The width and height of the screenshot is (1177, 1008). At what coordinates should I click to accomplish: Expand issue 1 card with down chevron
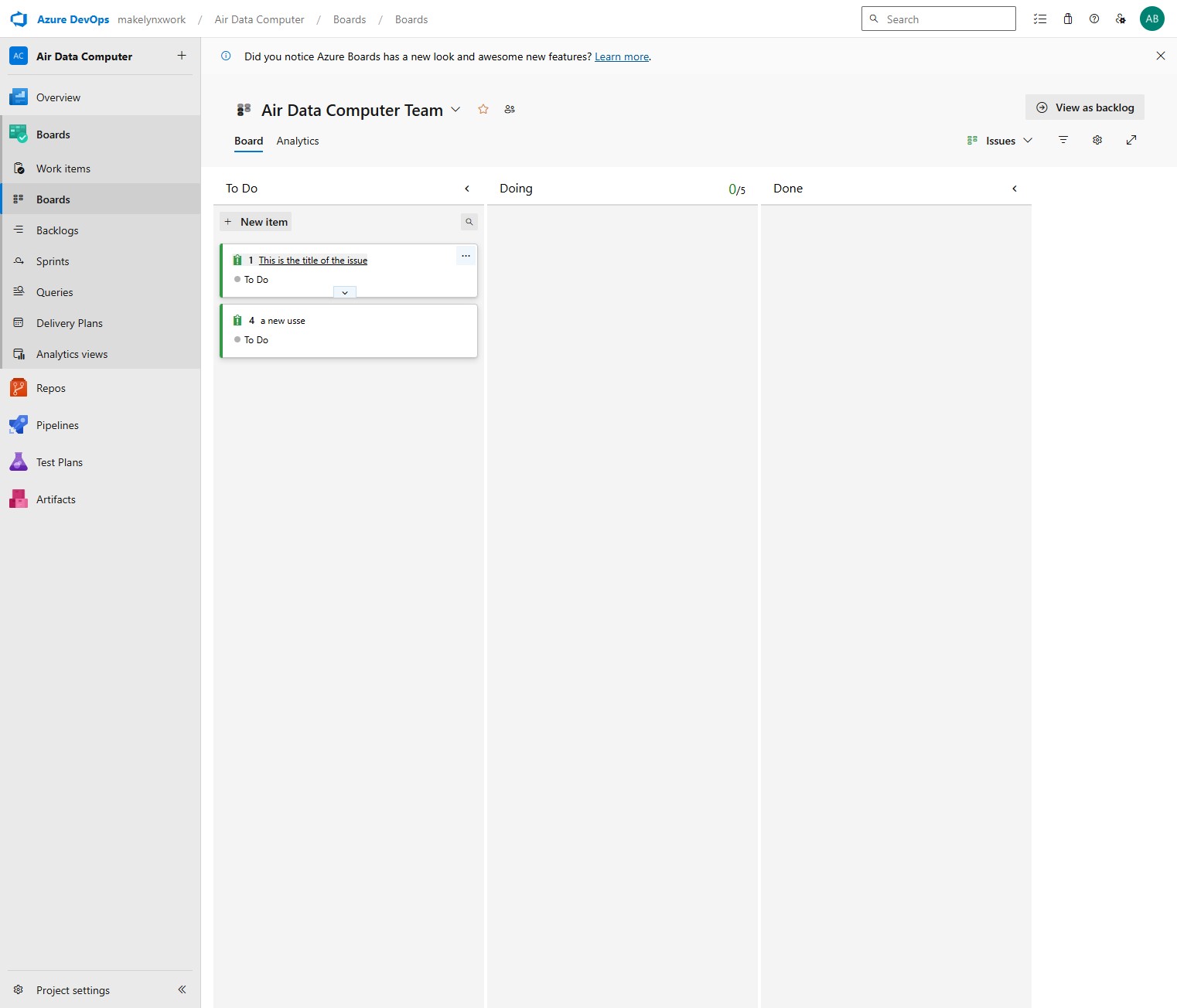(x=345, y=292)
